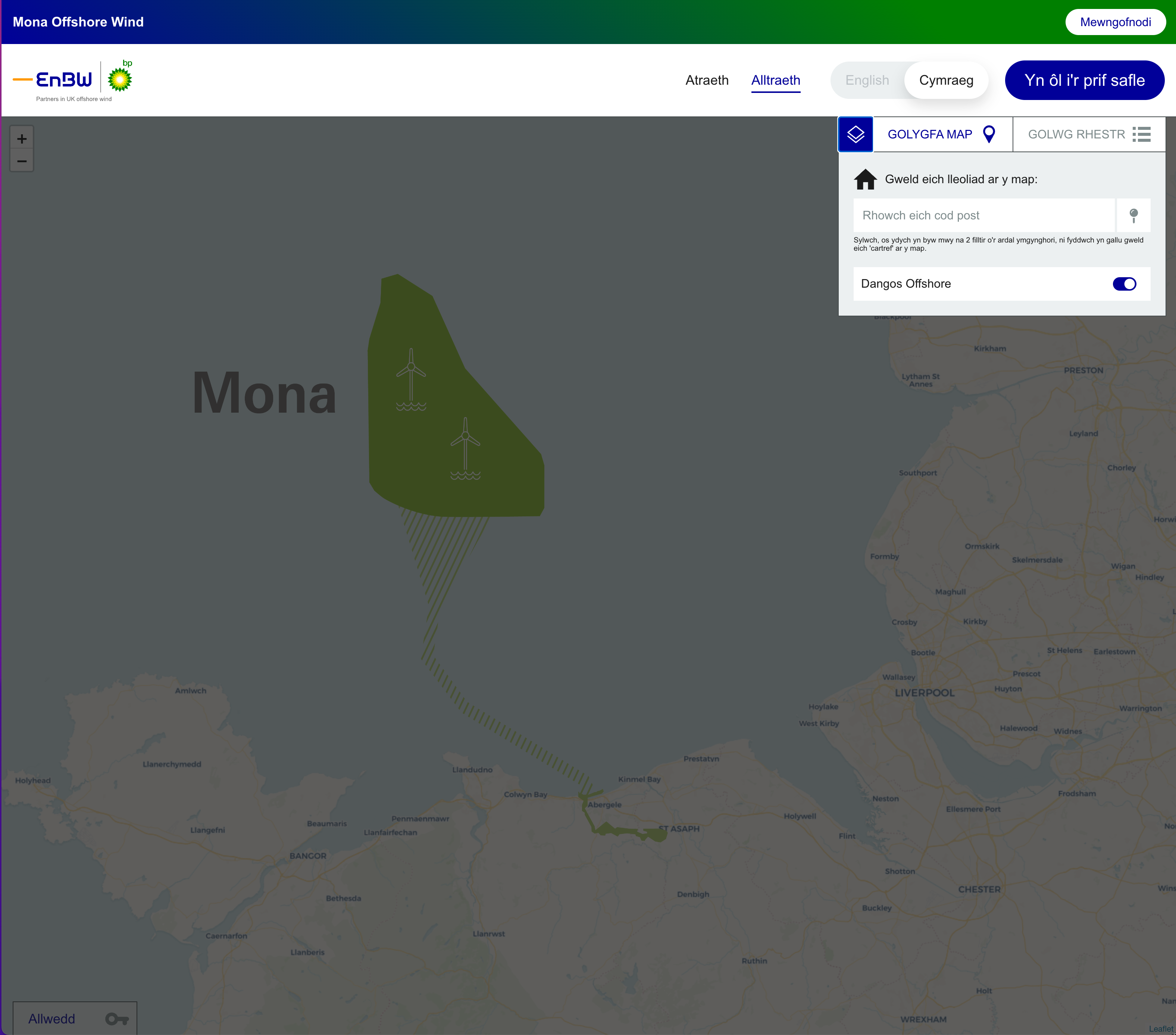This screenshot has height=1035, width=1176.
Task: Click the Dangos Offshore label text
Action: pos(906,284)
